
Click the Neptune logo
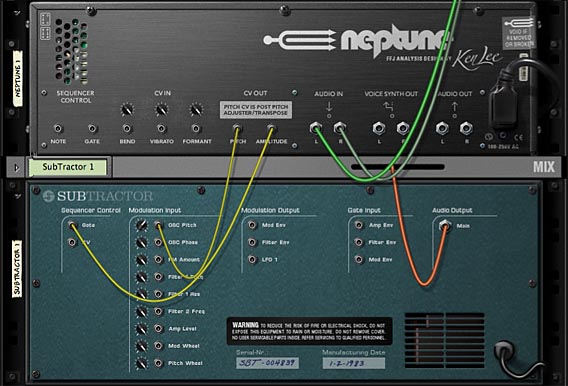(x=357, y=41)
